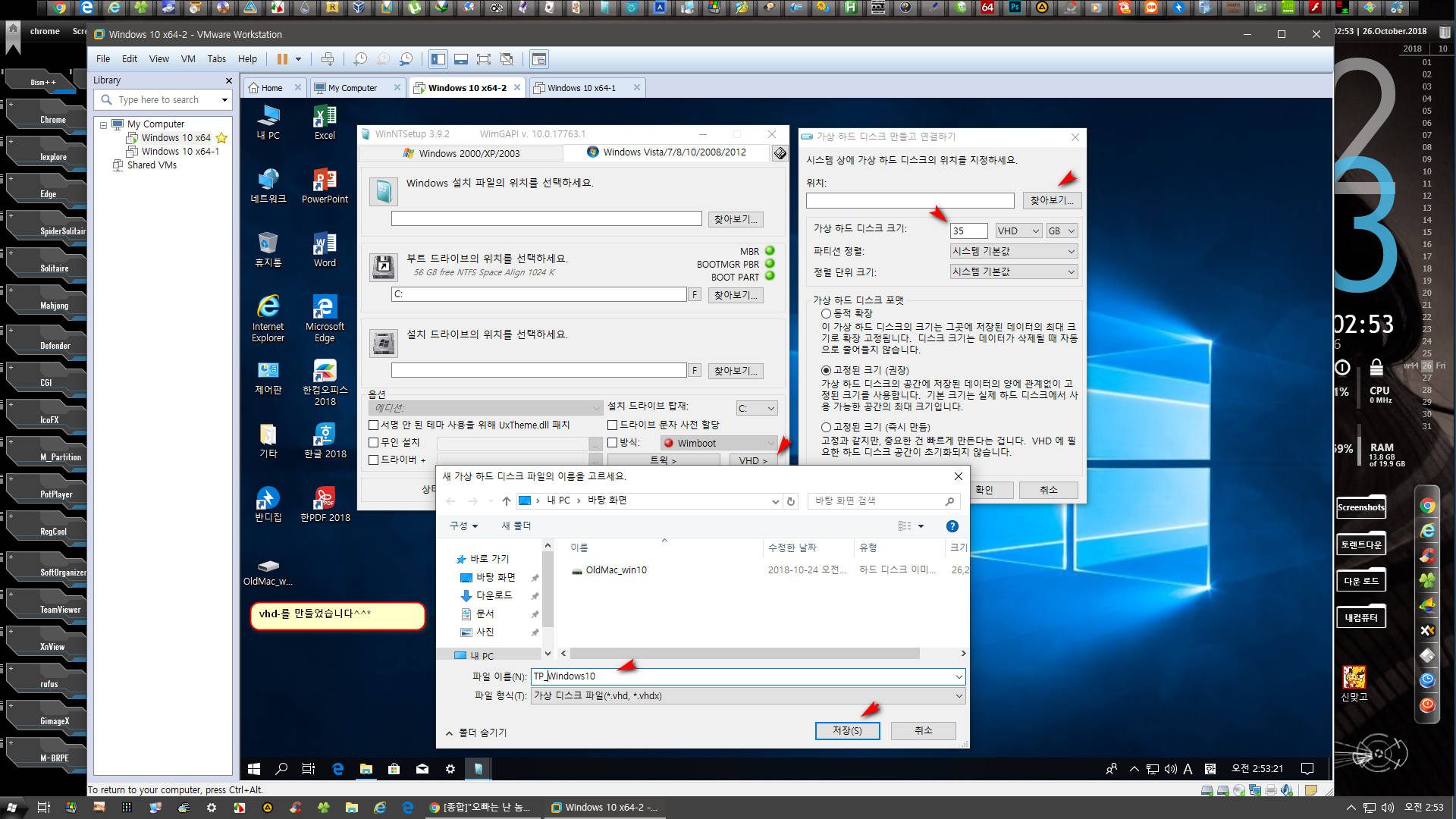Click refresh icon in save dialog address bar
Image resolution: width=1456 pixels, height=819 pixels.
coord(791,501)
